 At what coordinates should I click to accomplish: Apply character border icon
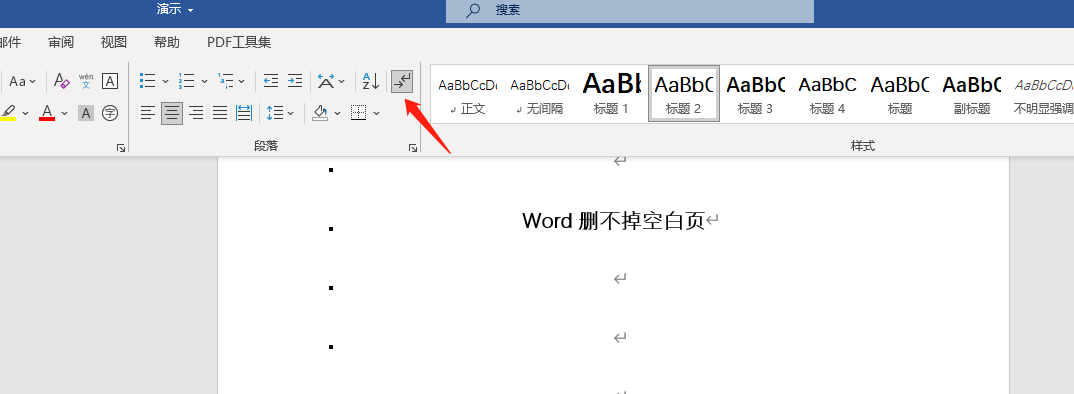click(110, 82)
